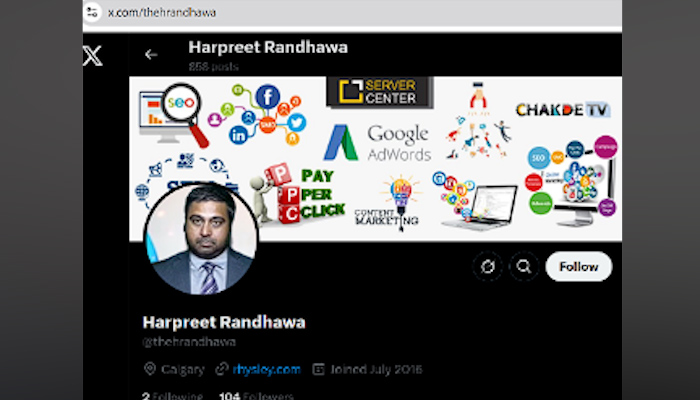Click the calendar joined-date icon

(318, 369)
